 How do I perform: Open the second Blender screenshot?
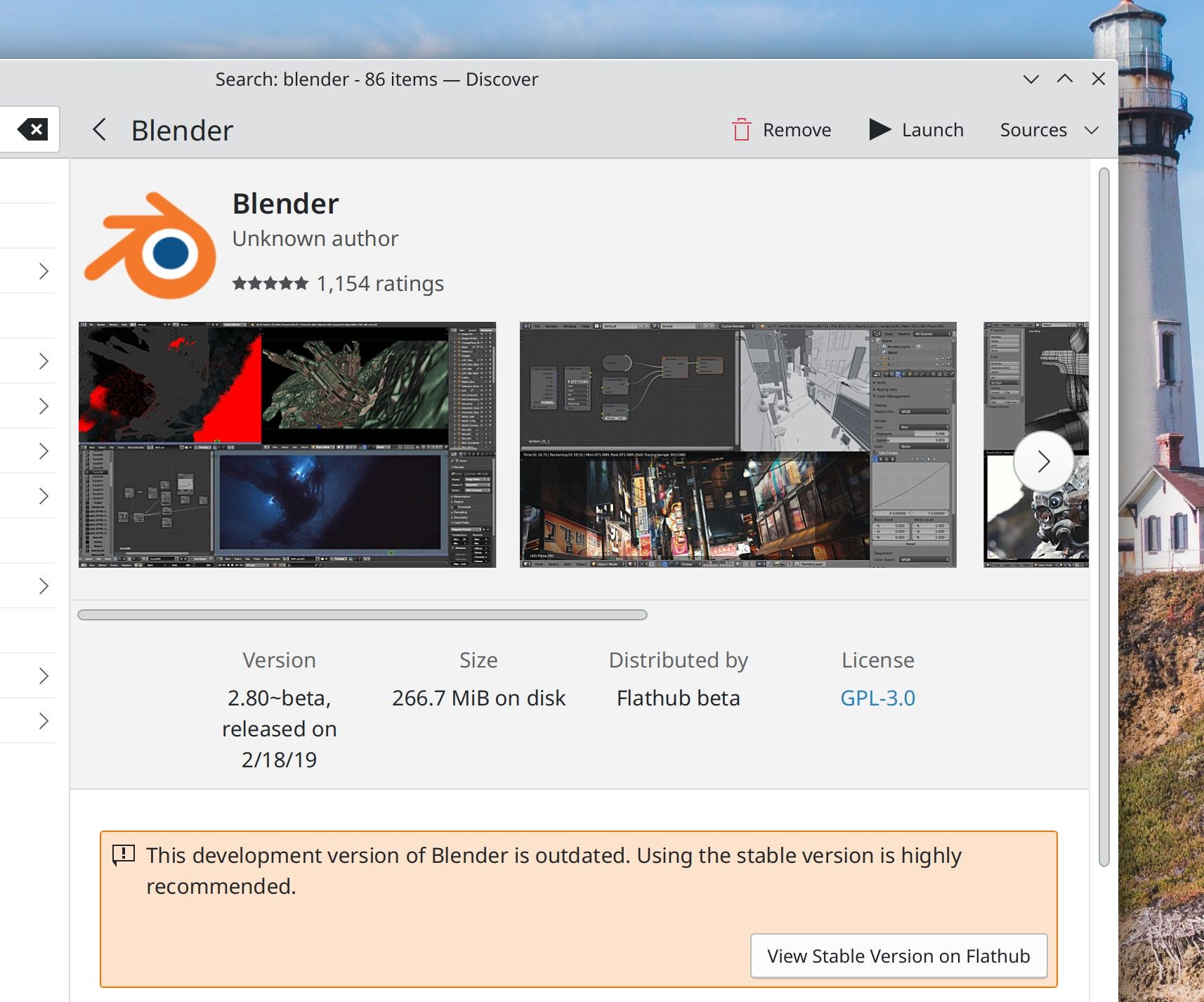point(736,444)
